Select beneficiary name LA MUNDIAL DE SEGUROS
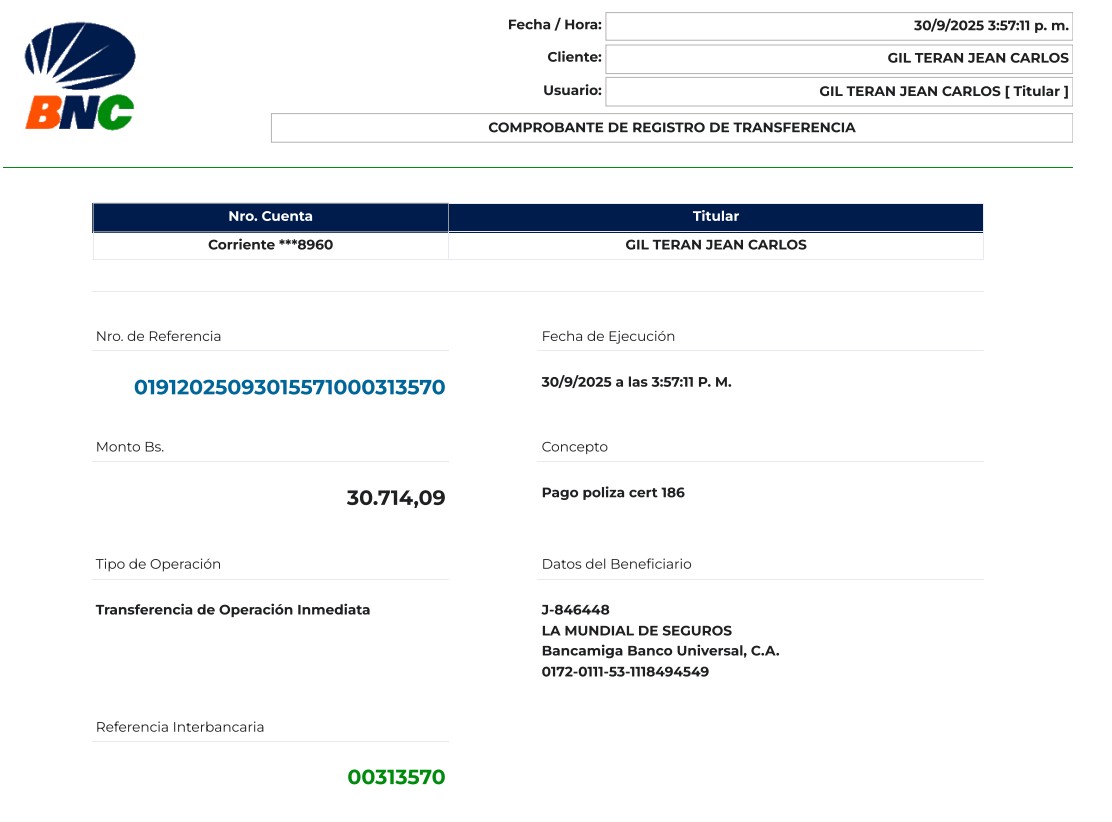1112x822 pixels. tap(636, 631)
